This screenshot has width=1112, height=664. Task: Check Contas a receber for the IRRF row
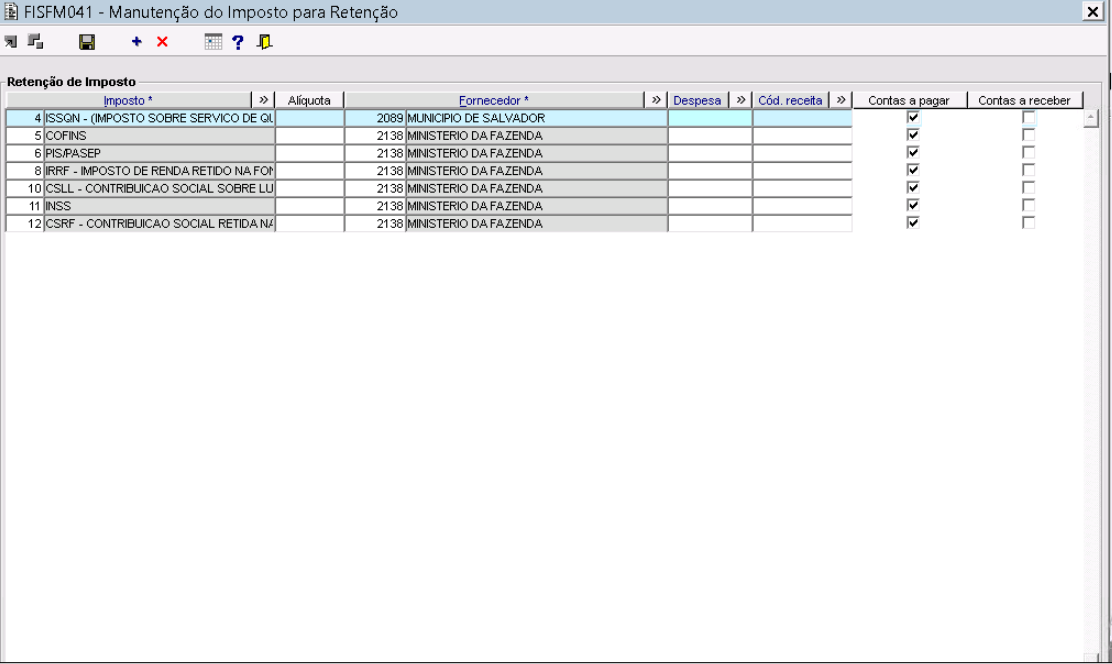pyautogui.click(x=1028, y=170)
